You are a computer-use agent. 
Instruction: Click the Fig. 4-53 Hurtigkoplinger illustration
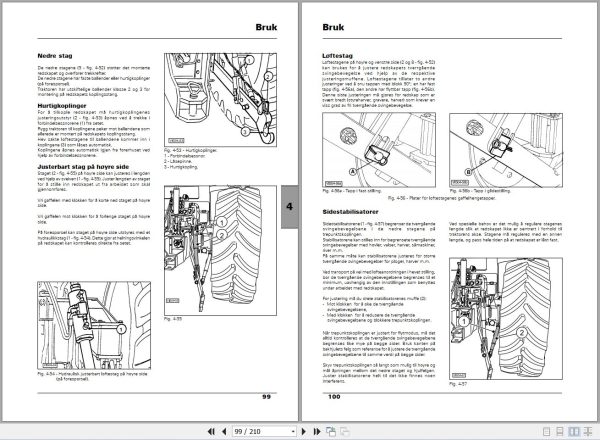[220, 100]
